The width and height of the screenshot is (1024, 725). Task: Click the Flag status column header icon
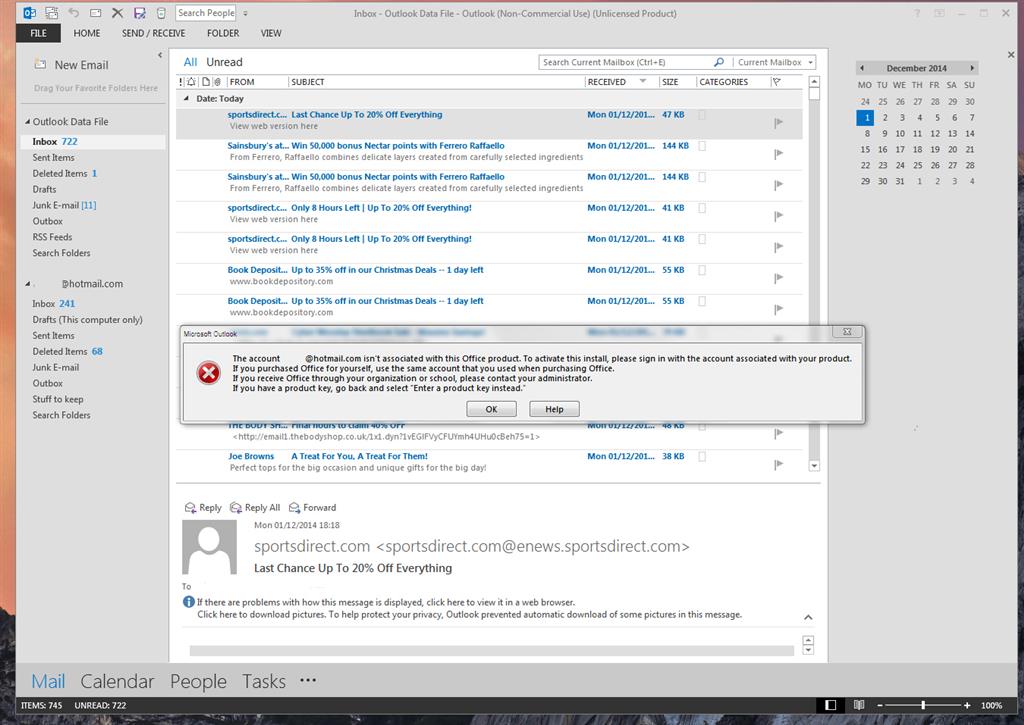coord(776,82)
